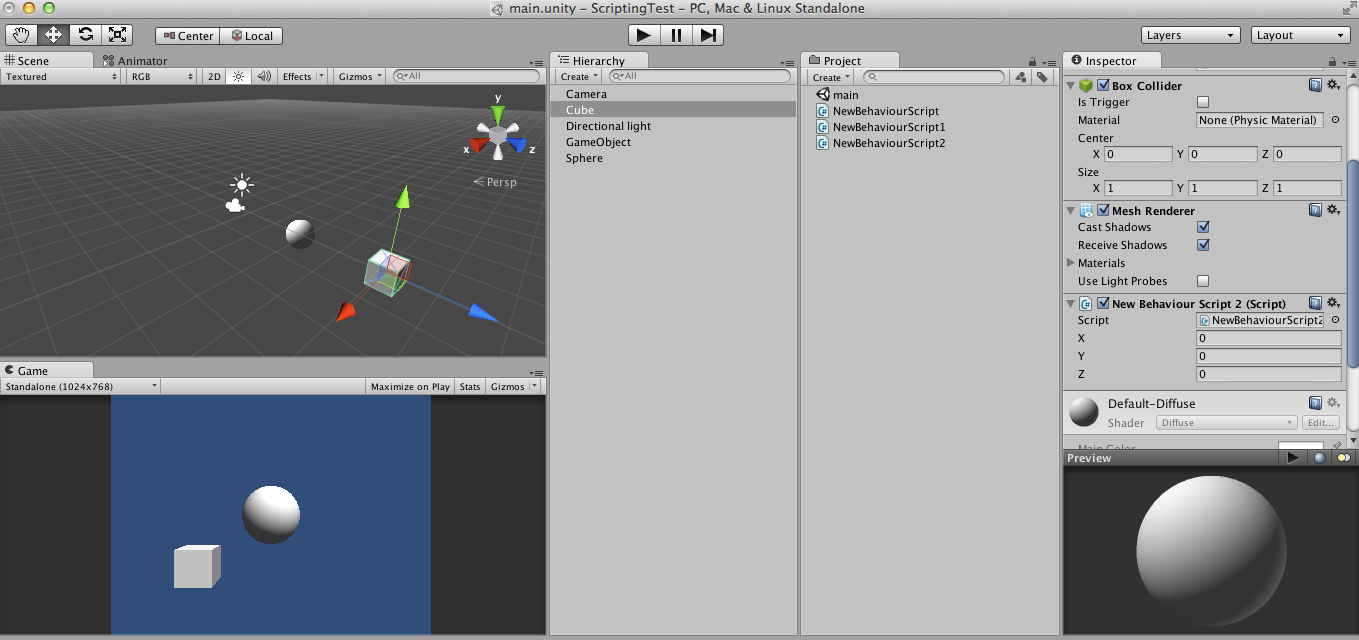Open help for New Behaviour Script 2
The height and width of the screenshot is (640, 1359).
(x=1316, y=303)
